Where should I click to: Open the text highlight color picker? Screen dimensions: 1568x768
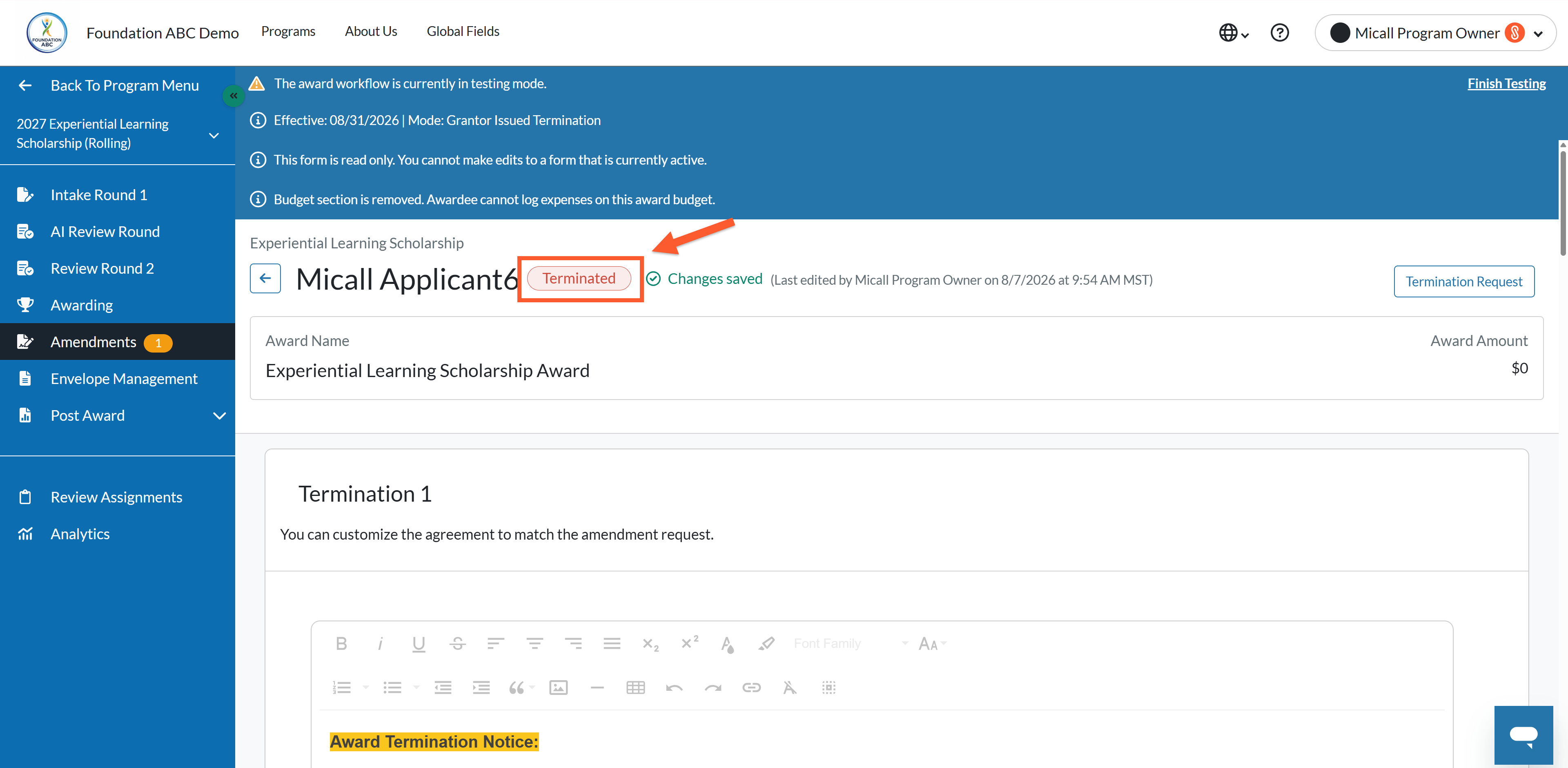[766, 644]
